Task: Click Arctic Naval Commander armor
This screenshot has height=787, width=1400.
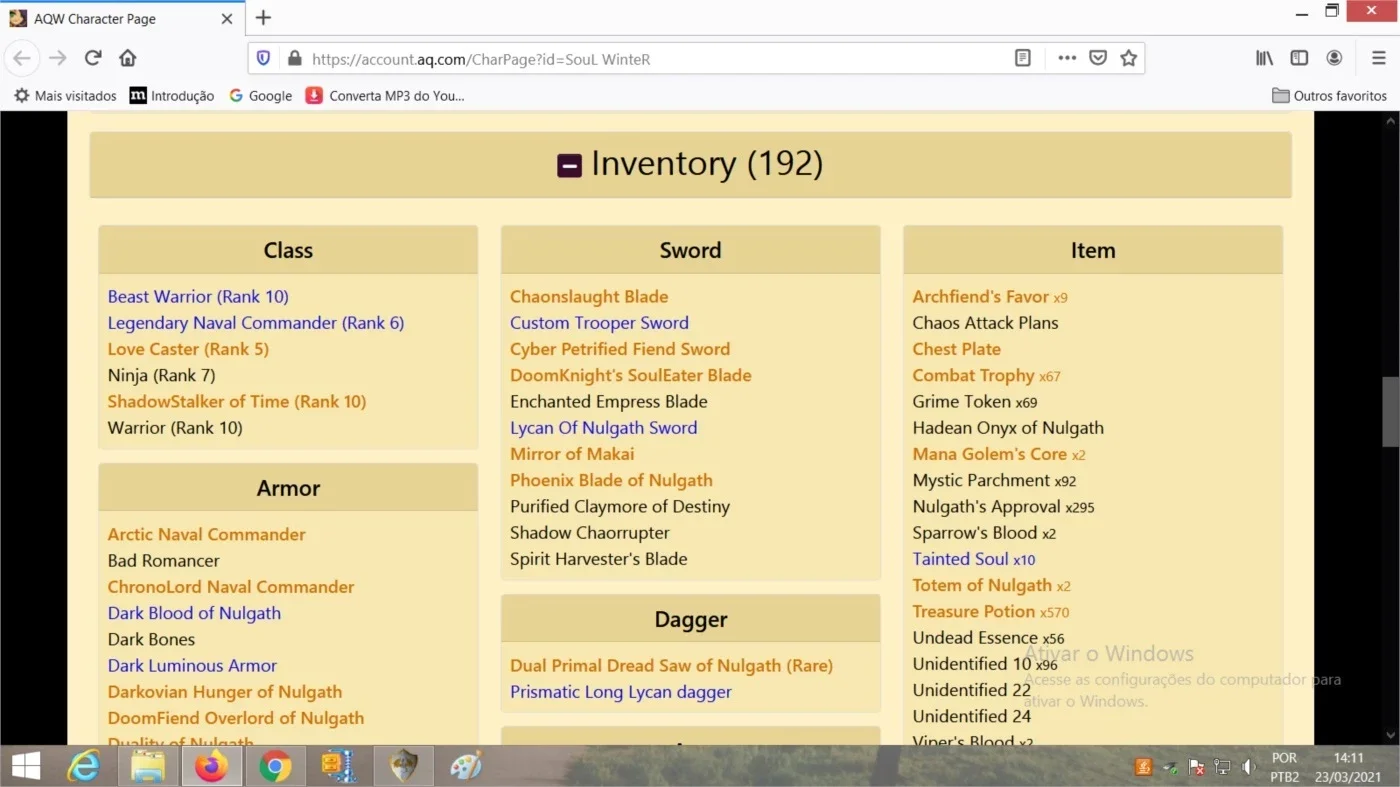Action: 207,534
